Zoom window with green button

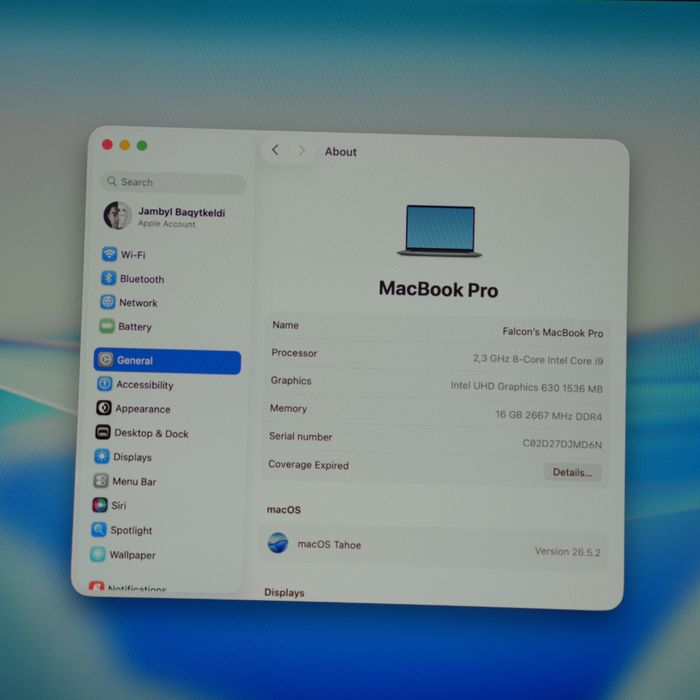[x=142, y=146]
